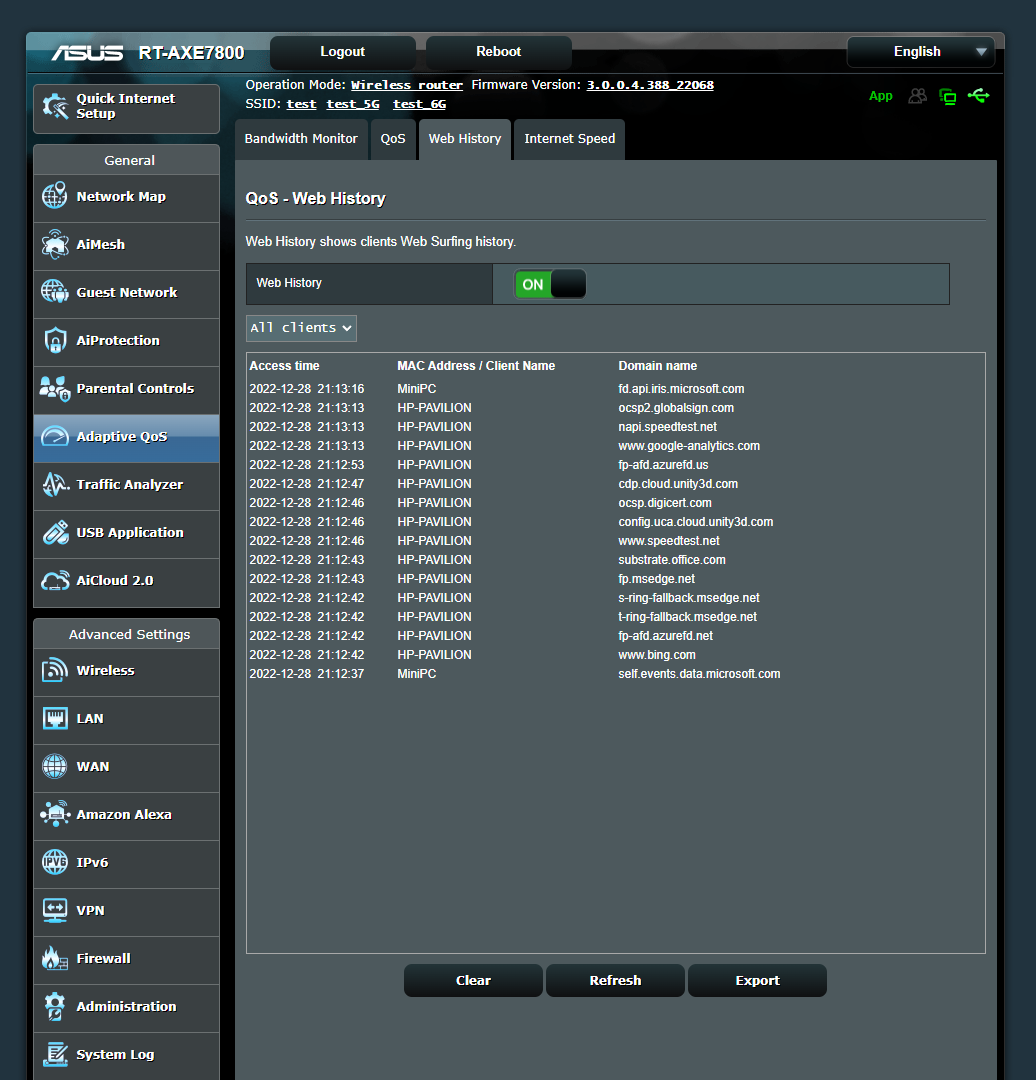Open Network Map from sidebar menu

(x=127, y=197)
